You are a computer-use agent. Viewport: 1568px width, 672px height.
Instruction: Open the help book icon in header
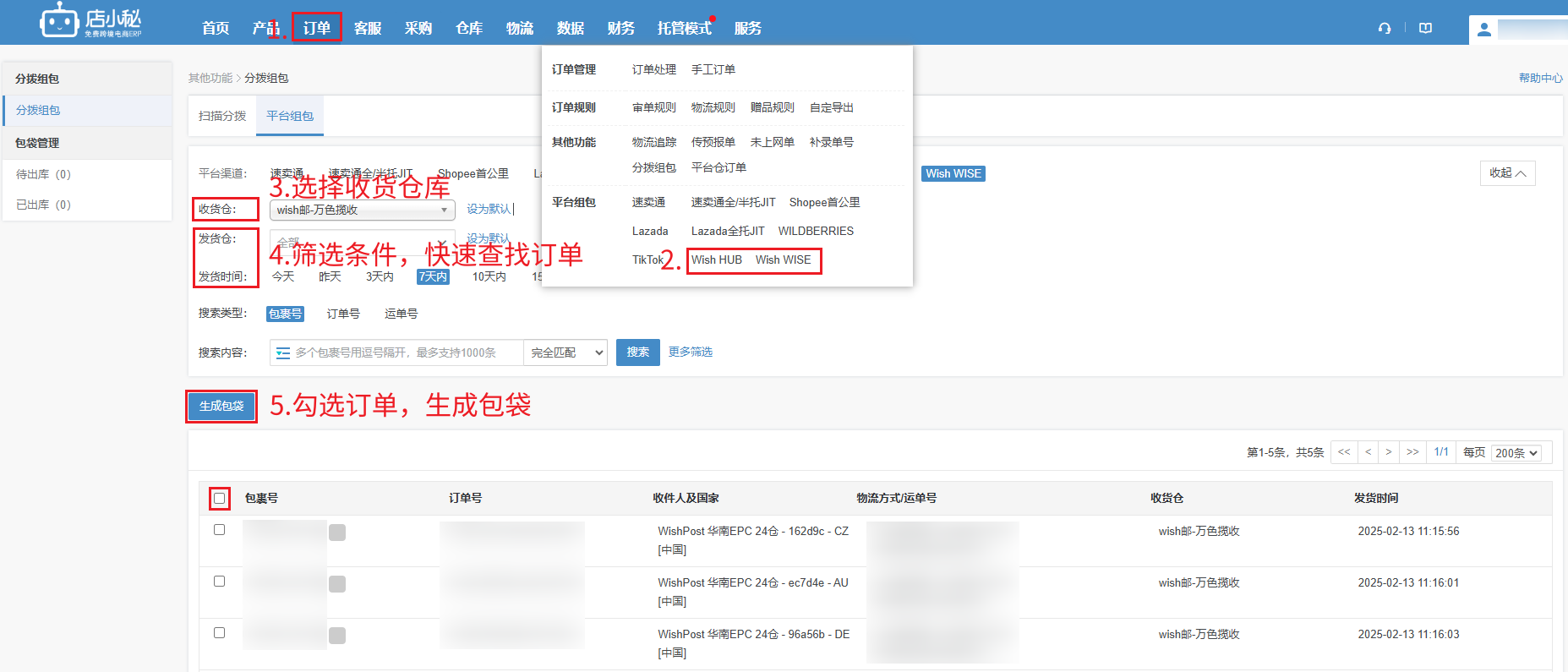point(1426,28)
